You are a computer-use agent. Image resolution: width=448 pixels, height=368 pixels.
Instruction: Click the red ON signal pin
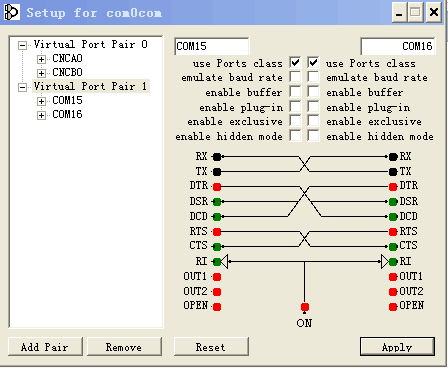click(x=305, y=307)
